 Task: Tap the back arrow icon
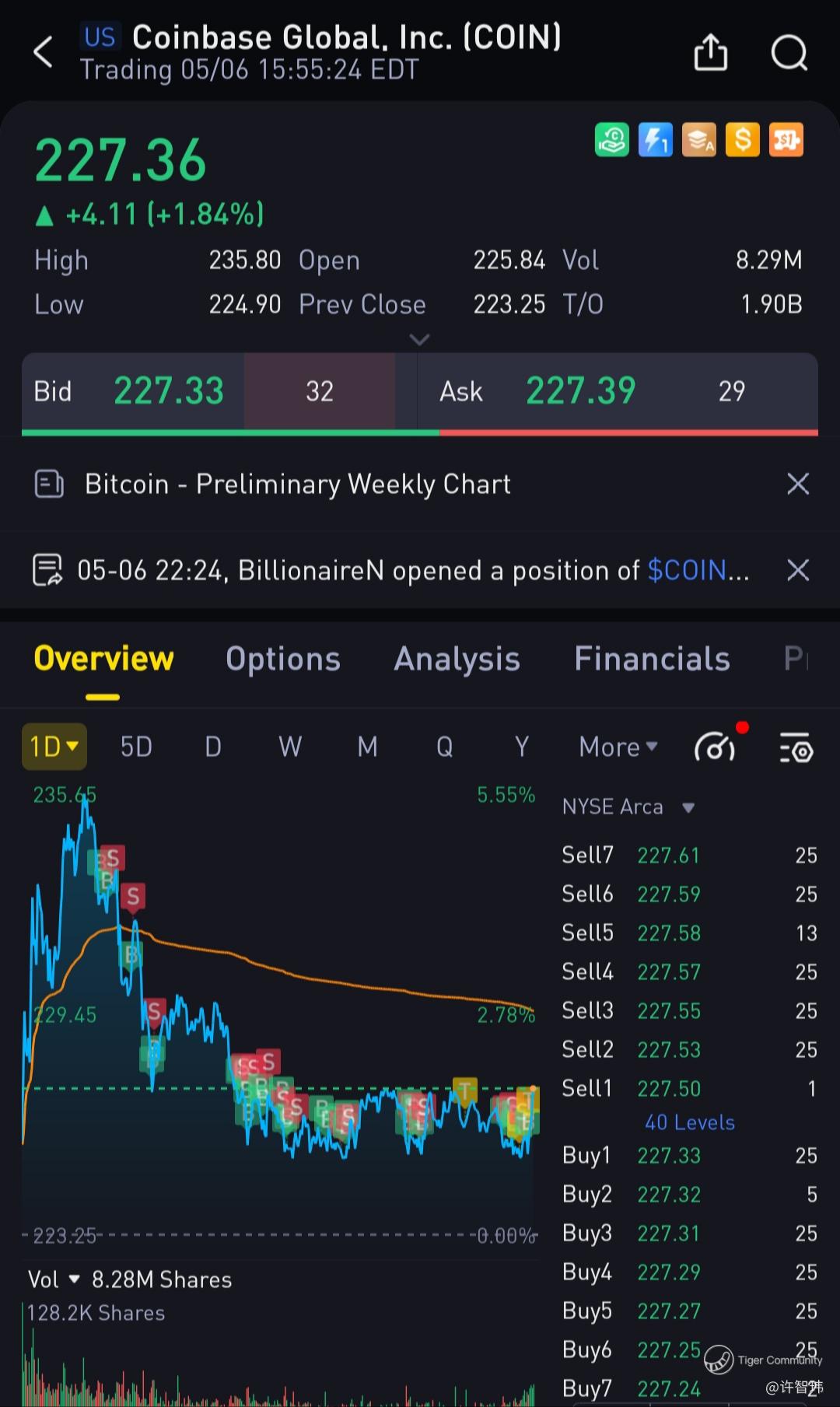tap(44, 52)
